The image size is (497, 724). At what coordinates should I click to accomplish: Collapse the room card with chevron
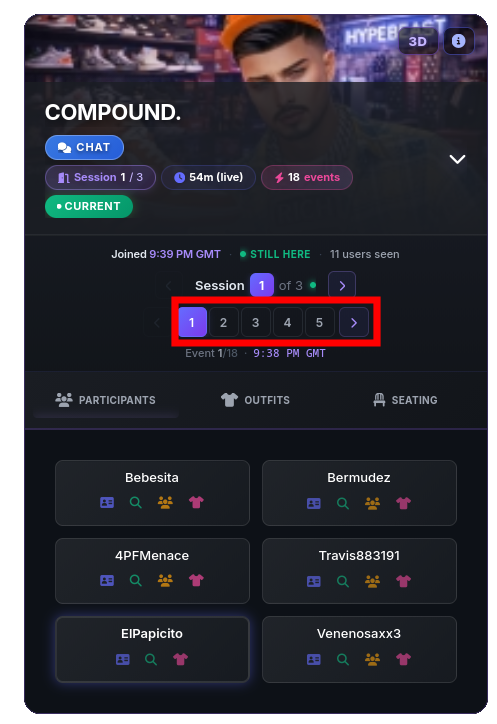pyautogui.click(x=457, y=159)
